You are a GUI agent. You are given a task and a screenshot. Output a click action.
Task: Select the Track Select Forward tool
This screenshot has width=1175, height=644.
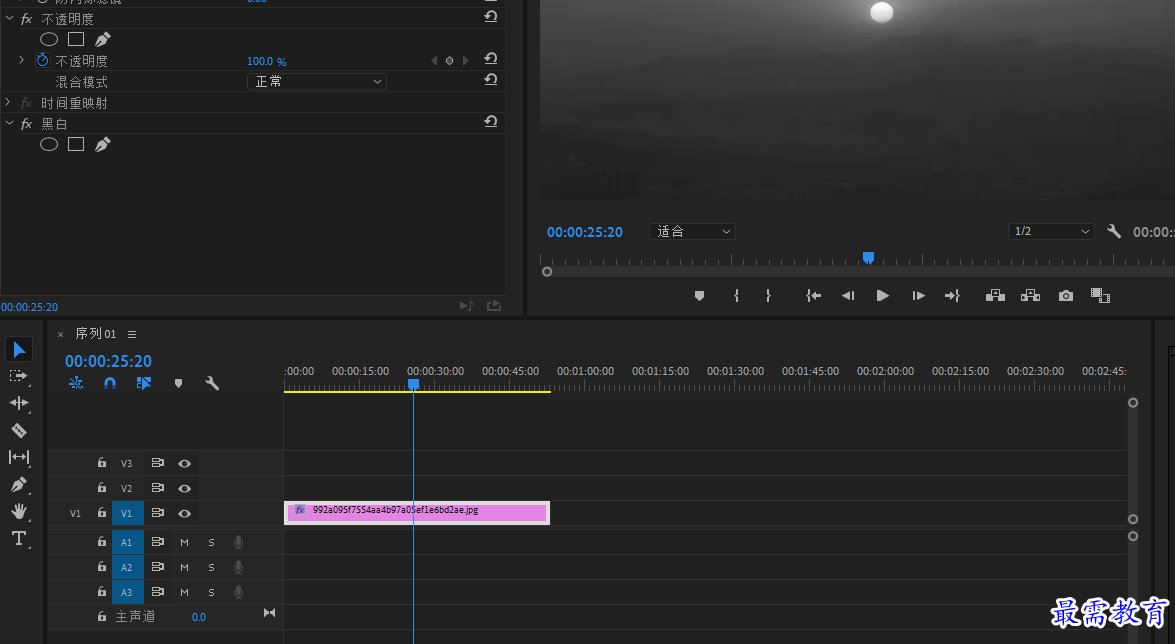click(19, 376)
